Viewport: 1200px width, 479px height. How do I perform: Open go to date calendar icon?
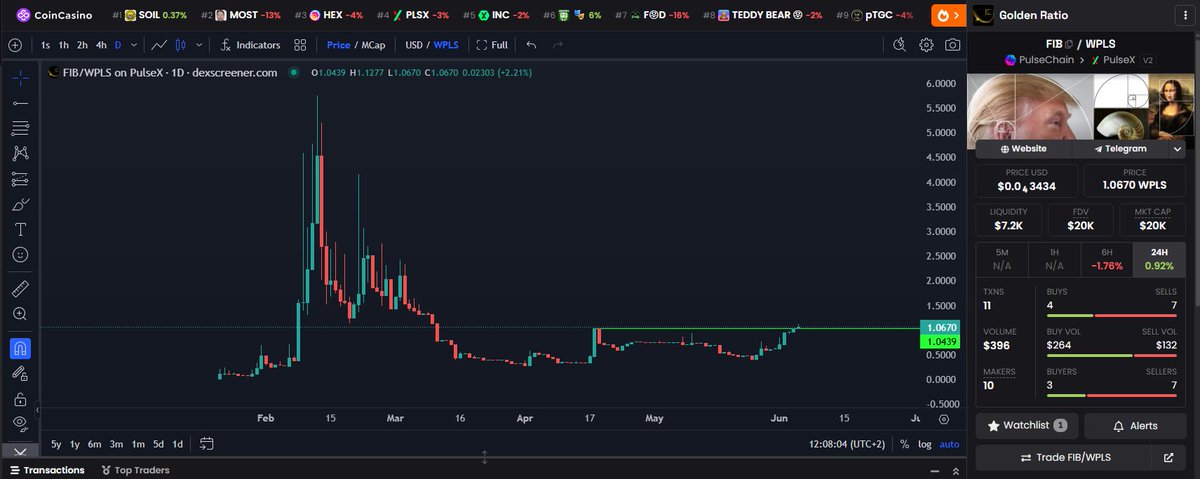tap(207, 444)
